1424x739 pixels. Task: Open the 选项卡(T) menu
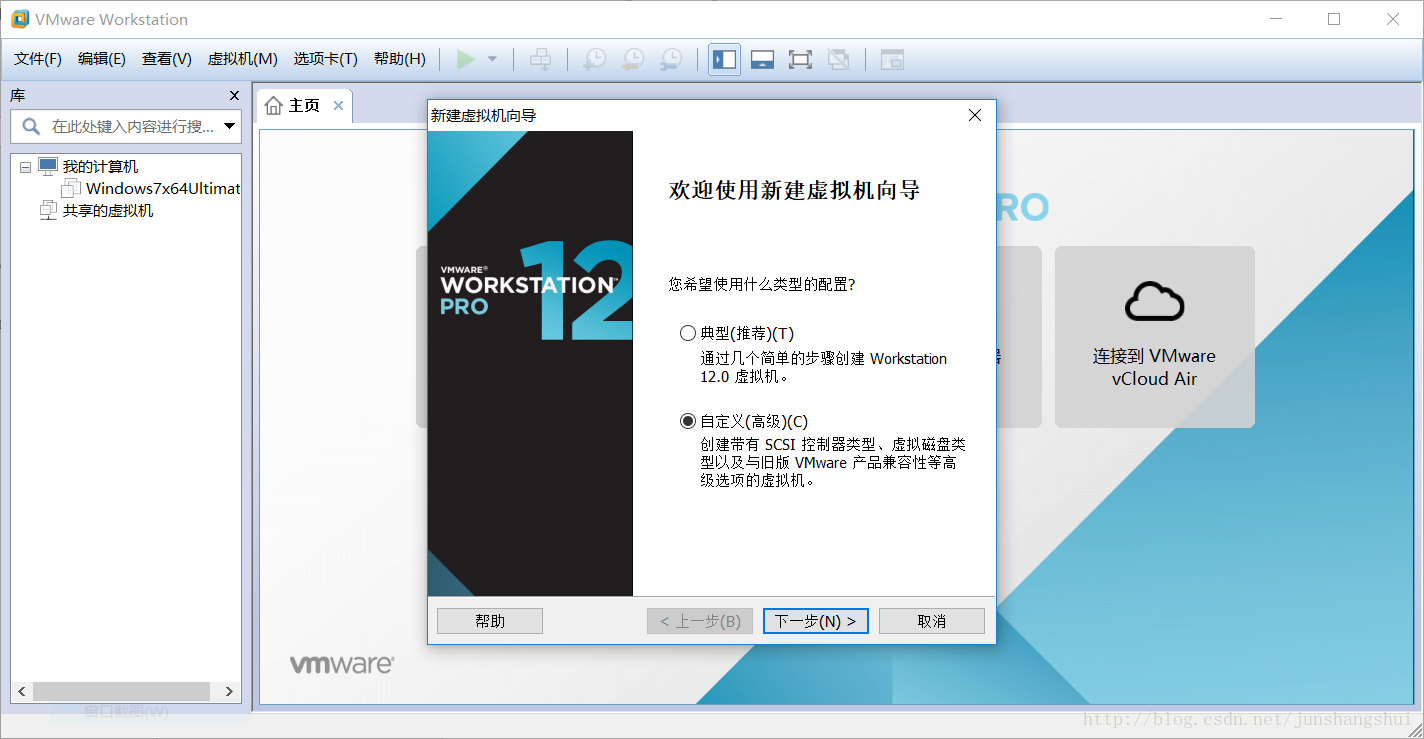tap(325, 59)
